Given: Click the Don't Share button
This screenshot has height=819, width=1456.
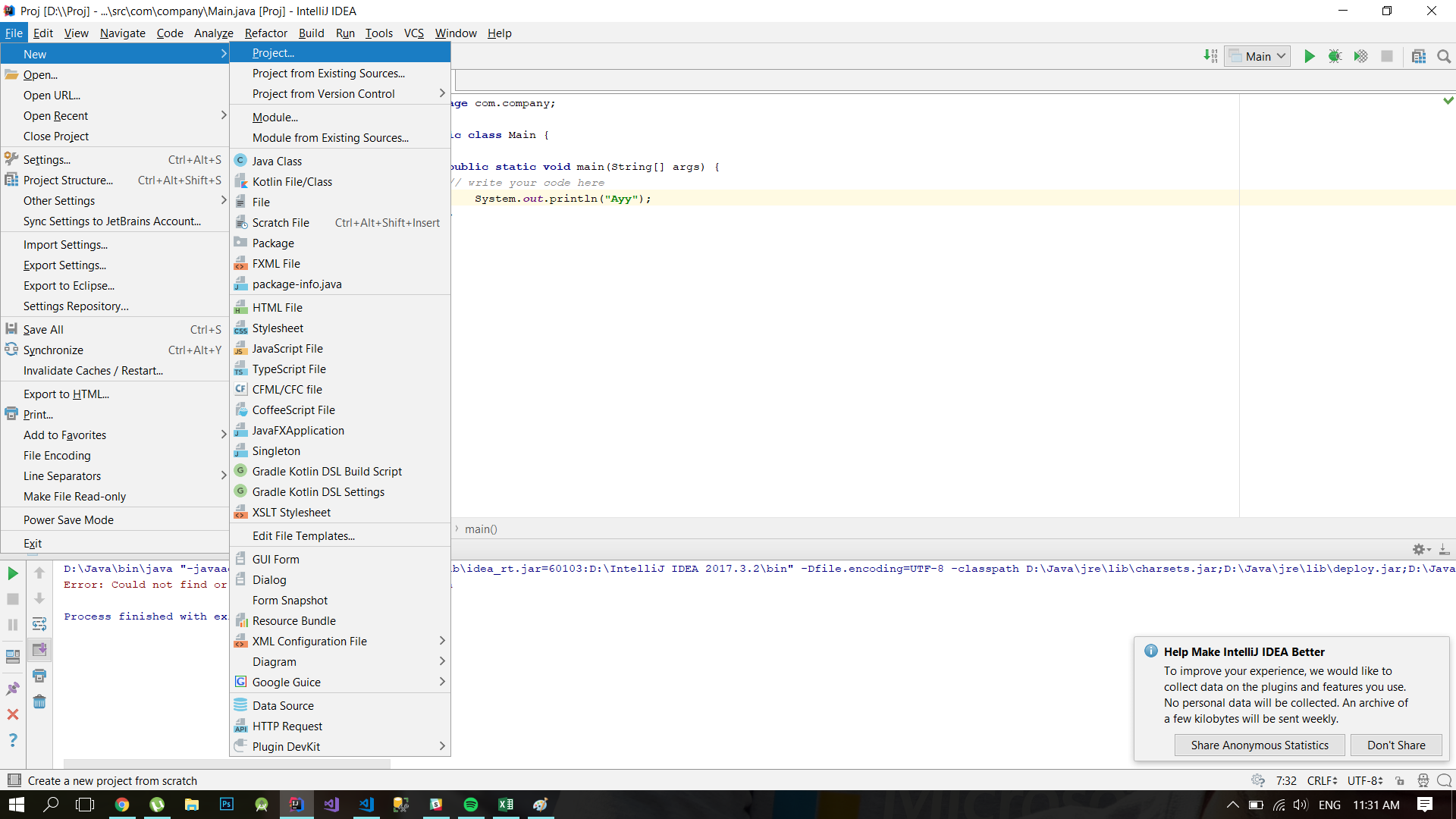Looking at the screenshot, I should coord(1396,745).
